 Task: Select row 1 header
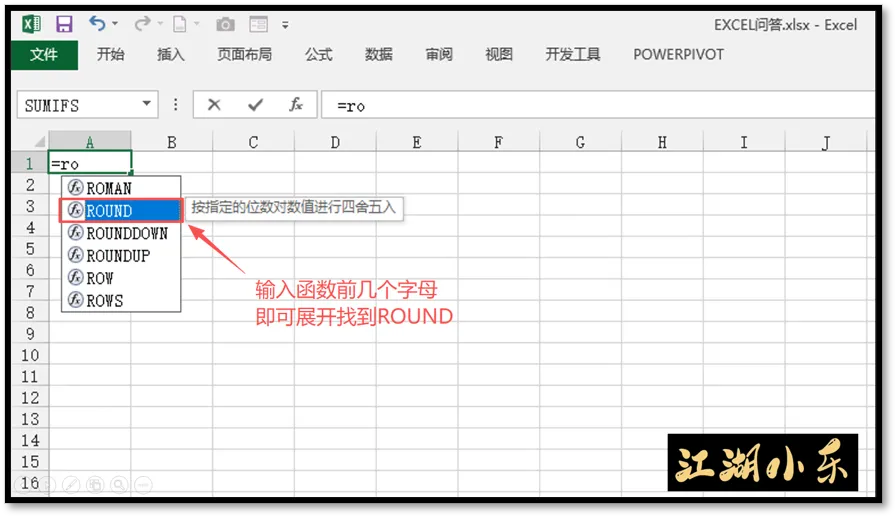click(x=30, y=164)
